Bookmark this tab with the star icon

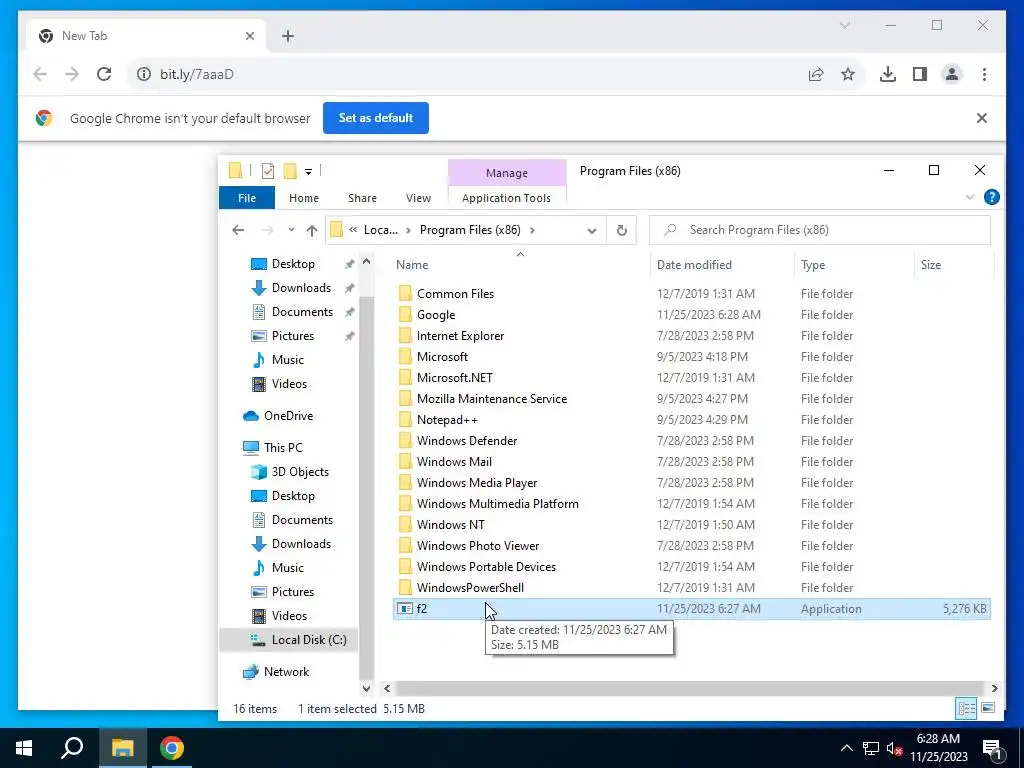tap(848, 74)
